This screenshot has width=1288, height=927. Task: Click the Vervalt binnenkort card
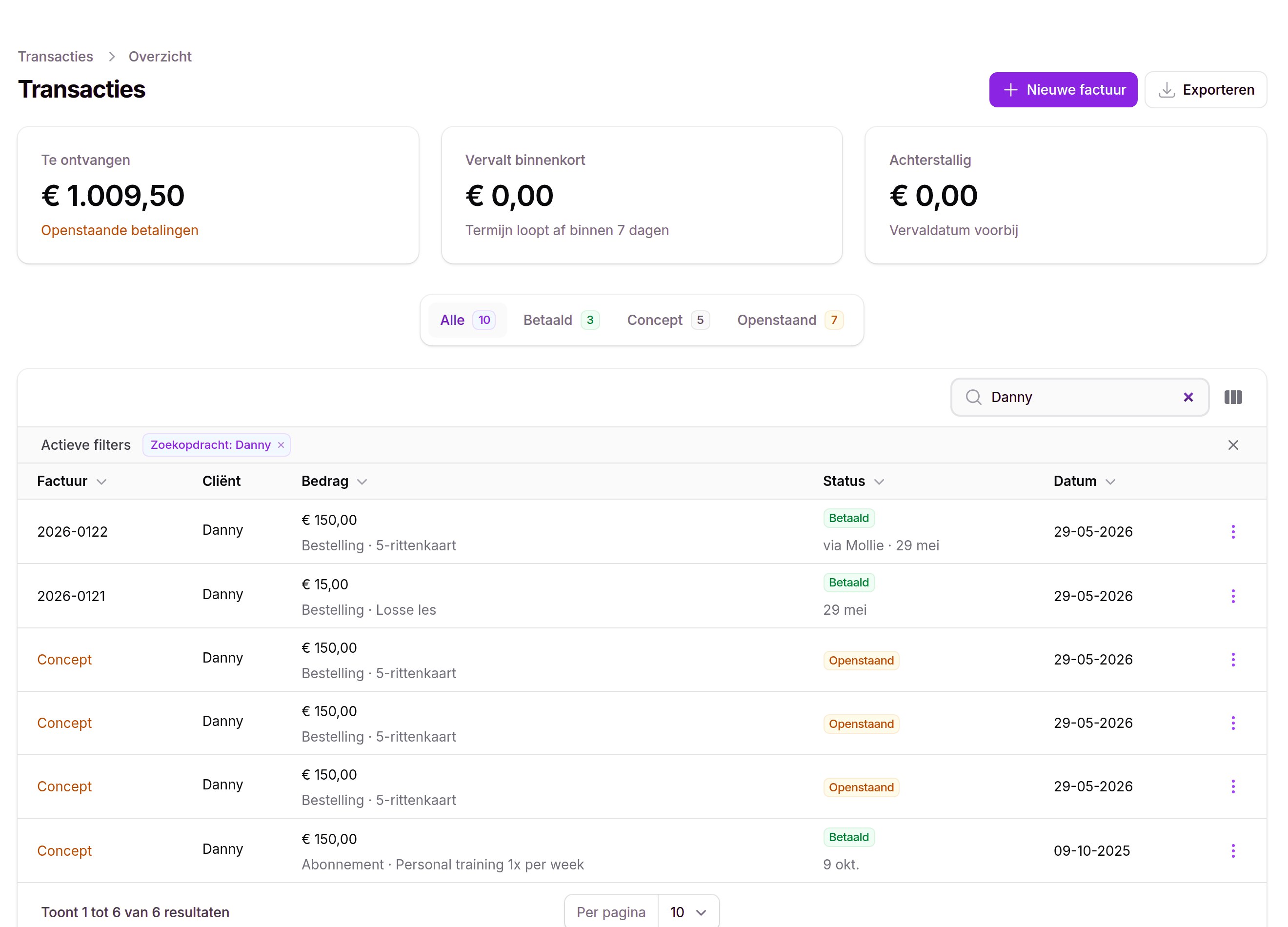coord(642,195)
